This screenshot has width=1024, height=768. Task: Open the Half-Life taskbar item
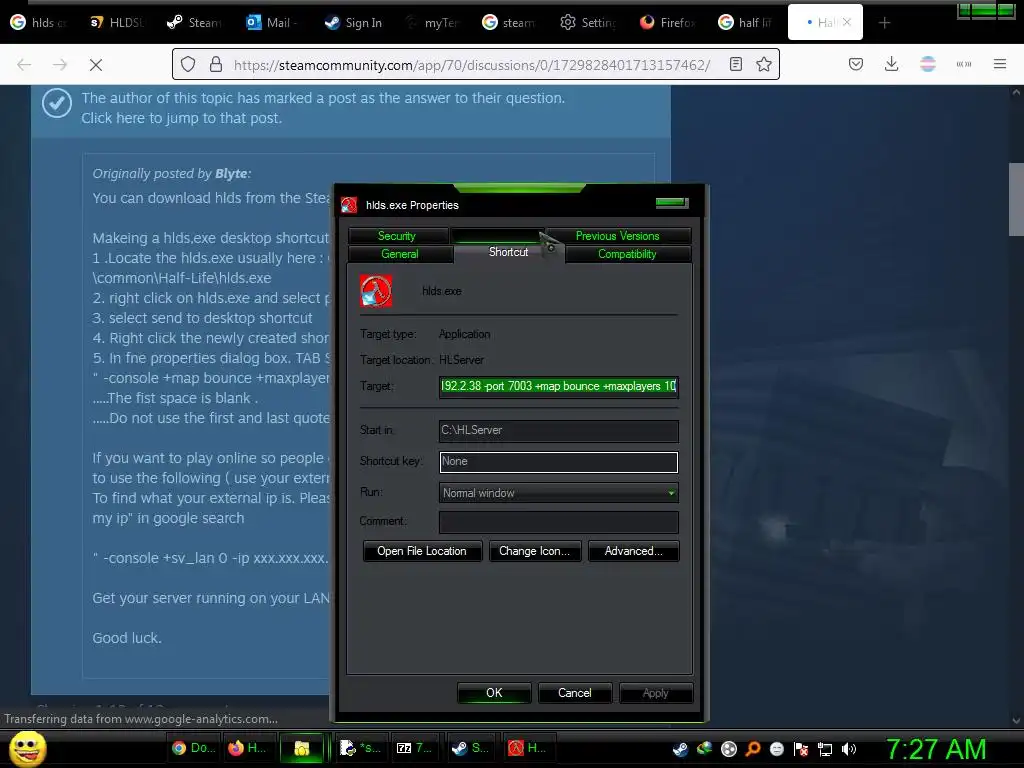[527, 748]
